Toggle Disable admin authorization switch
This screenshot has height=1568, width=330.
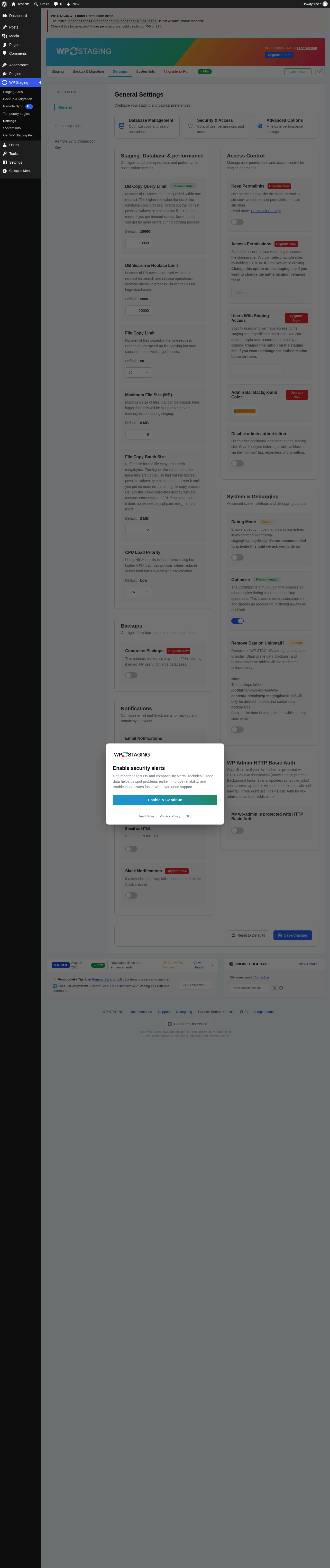(x=237, y=463)
